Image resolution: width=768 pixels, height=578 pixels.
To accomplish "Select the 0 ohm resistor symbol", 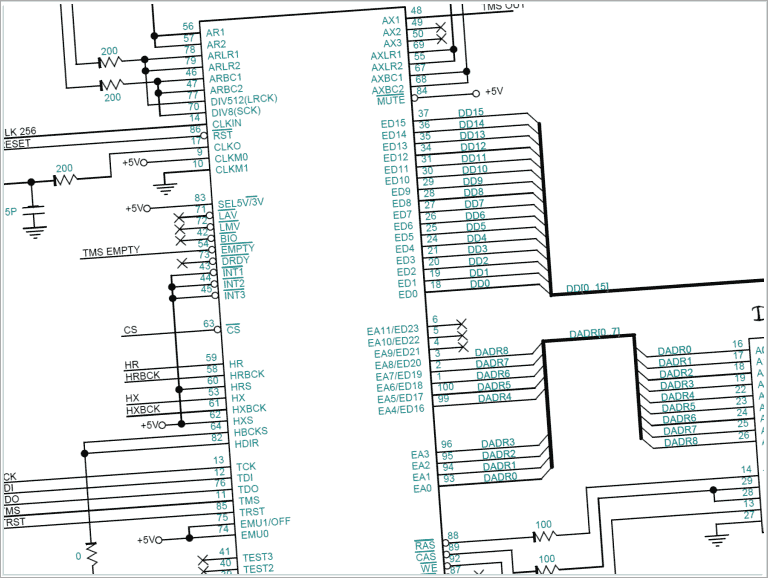I will click(92, 556).
